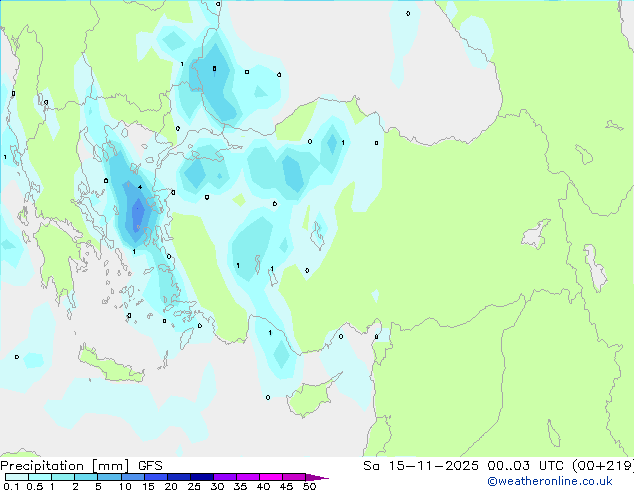The image size is (634, 490).
Task: Click the 'Precipitation [mm] GFS' title
Action: (81, 466)
